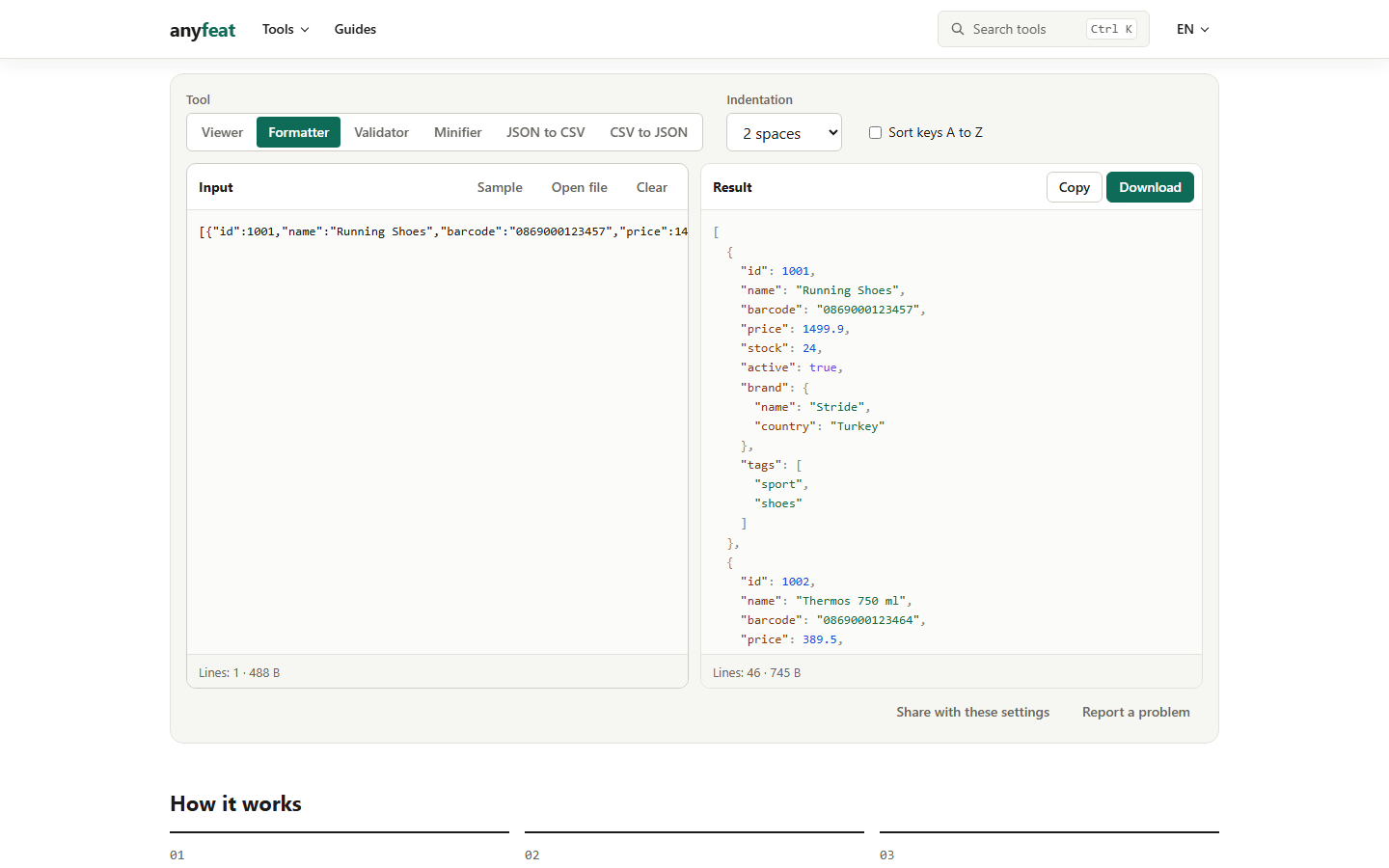Open the Guides page
The image size is (1389, 868).
(x=355, y=29)
